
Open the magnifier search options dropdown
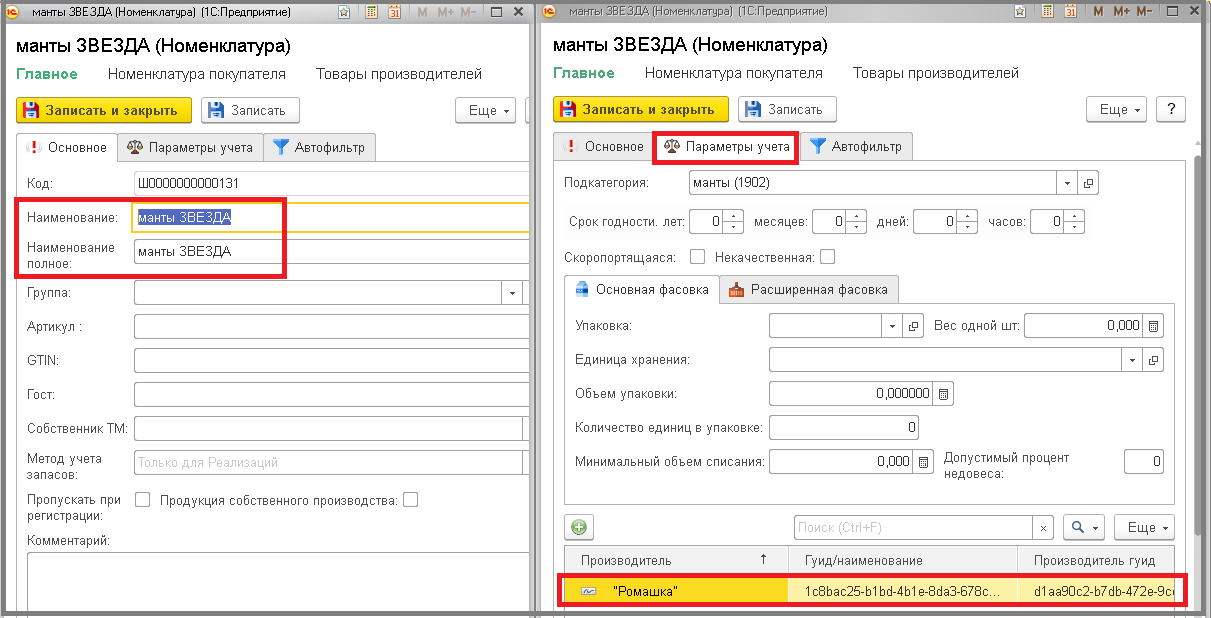(x=1085, y=528)
